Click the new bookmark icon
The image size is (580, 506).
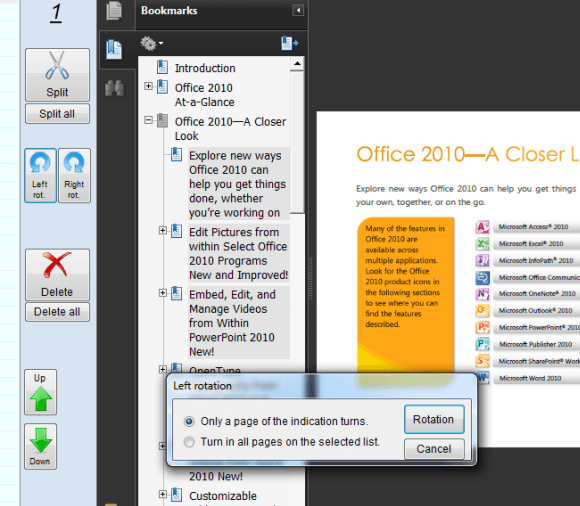289,43
